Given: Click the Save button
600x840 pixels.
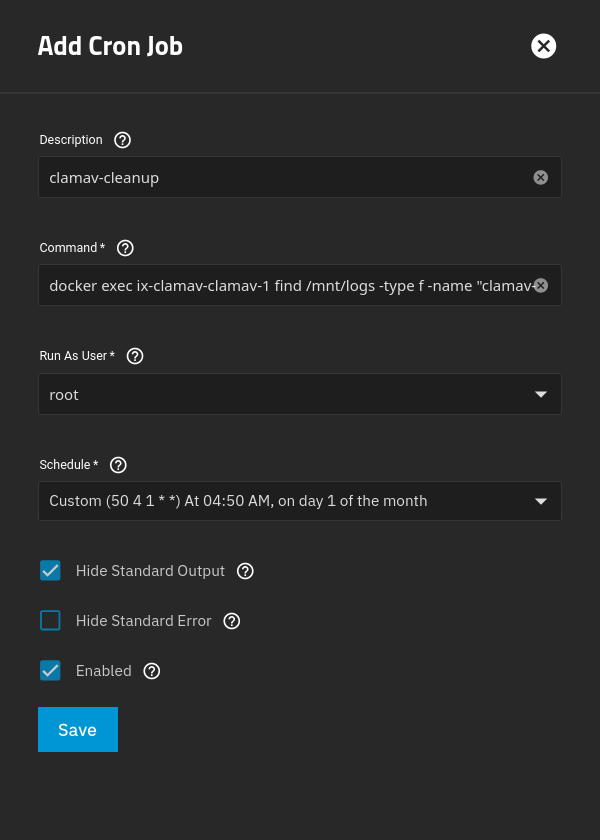Looking at the screenshot, I should [77, 730].
